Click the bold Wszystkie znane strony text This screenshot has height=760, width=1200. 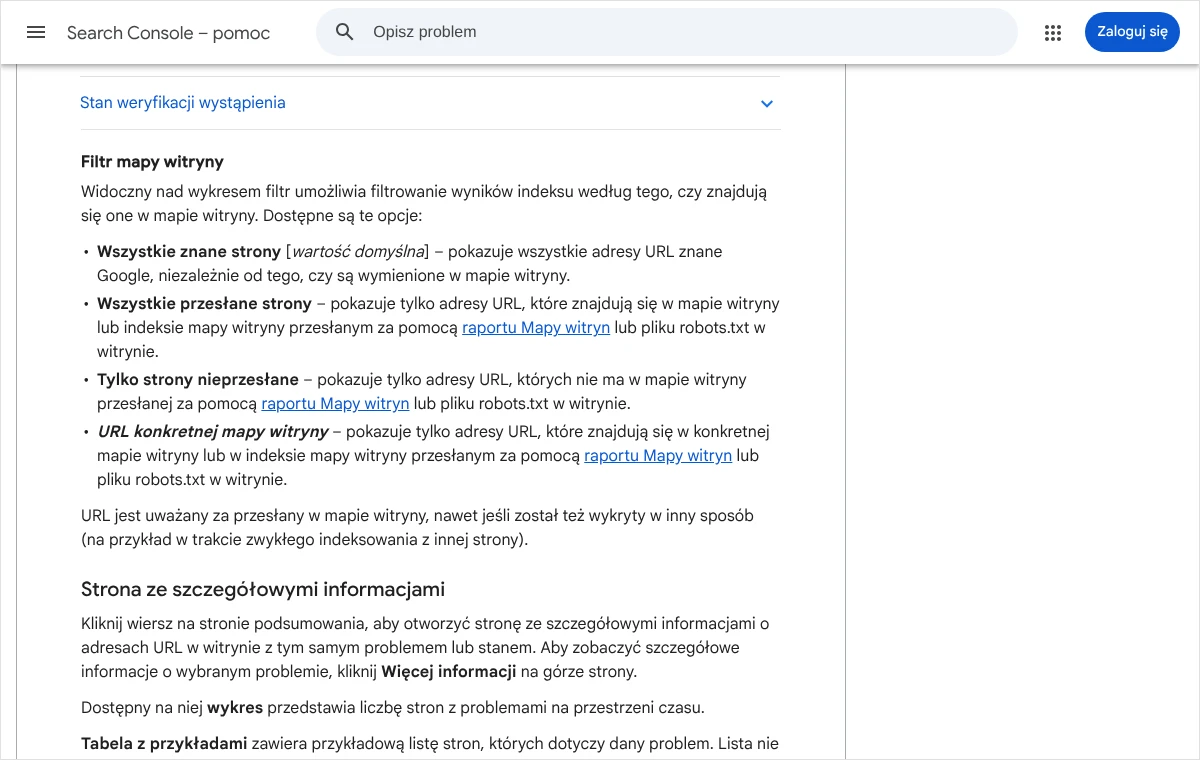click(x=189, y=252)
